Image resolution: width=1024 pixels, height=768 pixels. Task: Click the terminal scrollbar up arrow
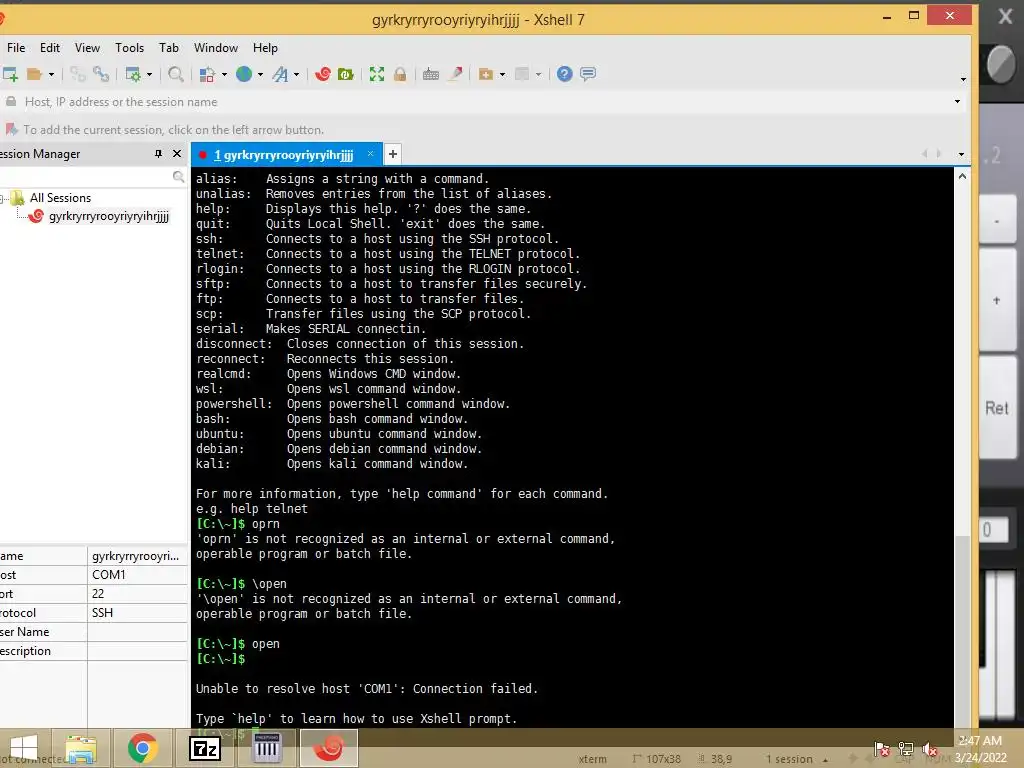pos(962,176)
